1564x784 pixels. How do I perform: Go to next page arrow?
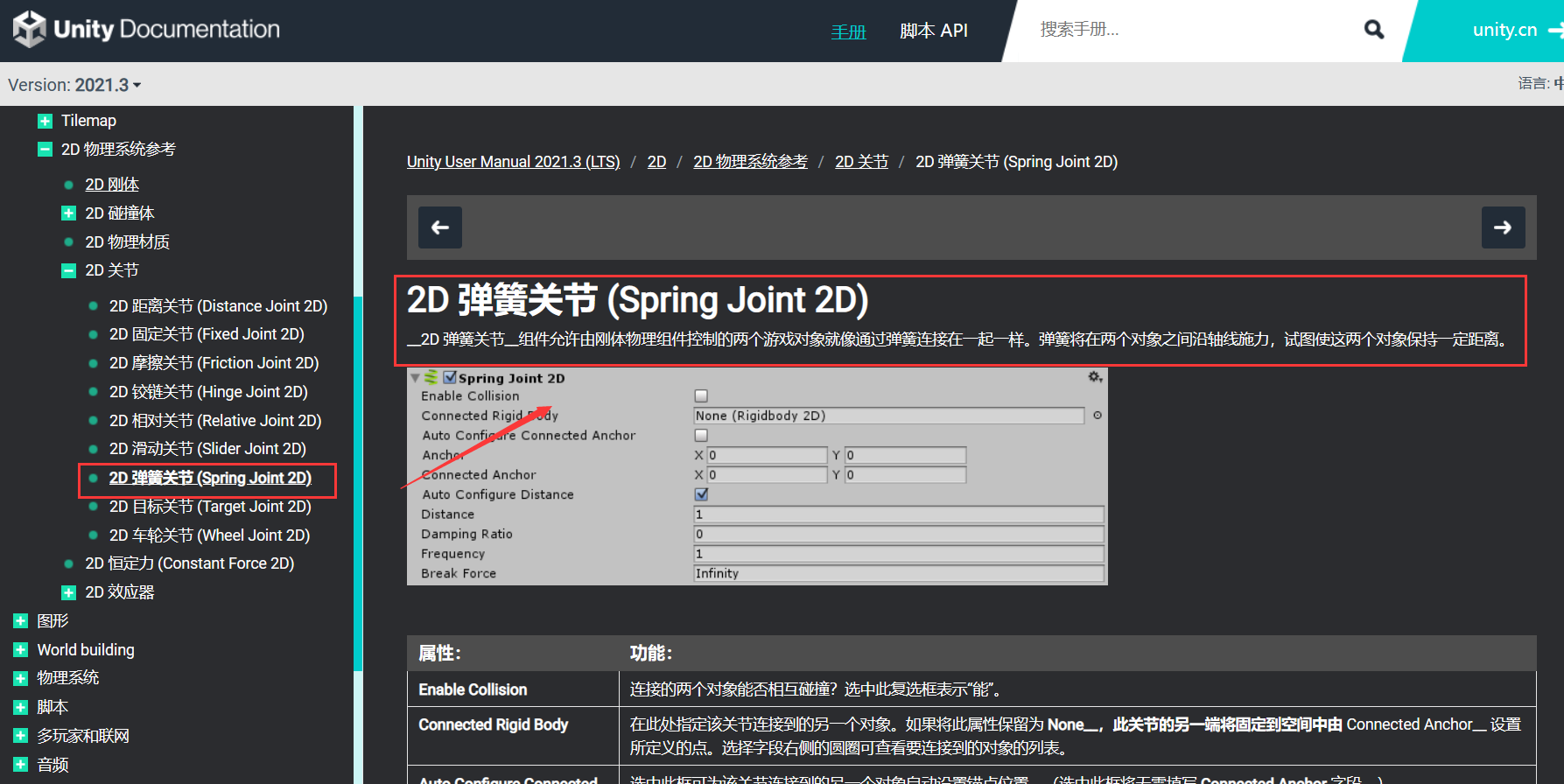tap(1503, 227)
